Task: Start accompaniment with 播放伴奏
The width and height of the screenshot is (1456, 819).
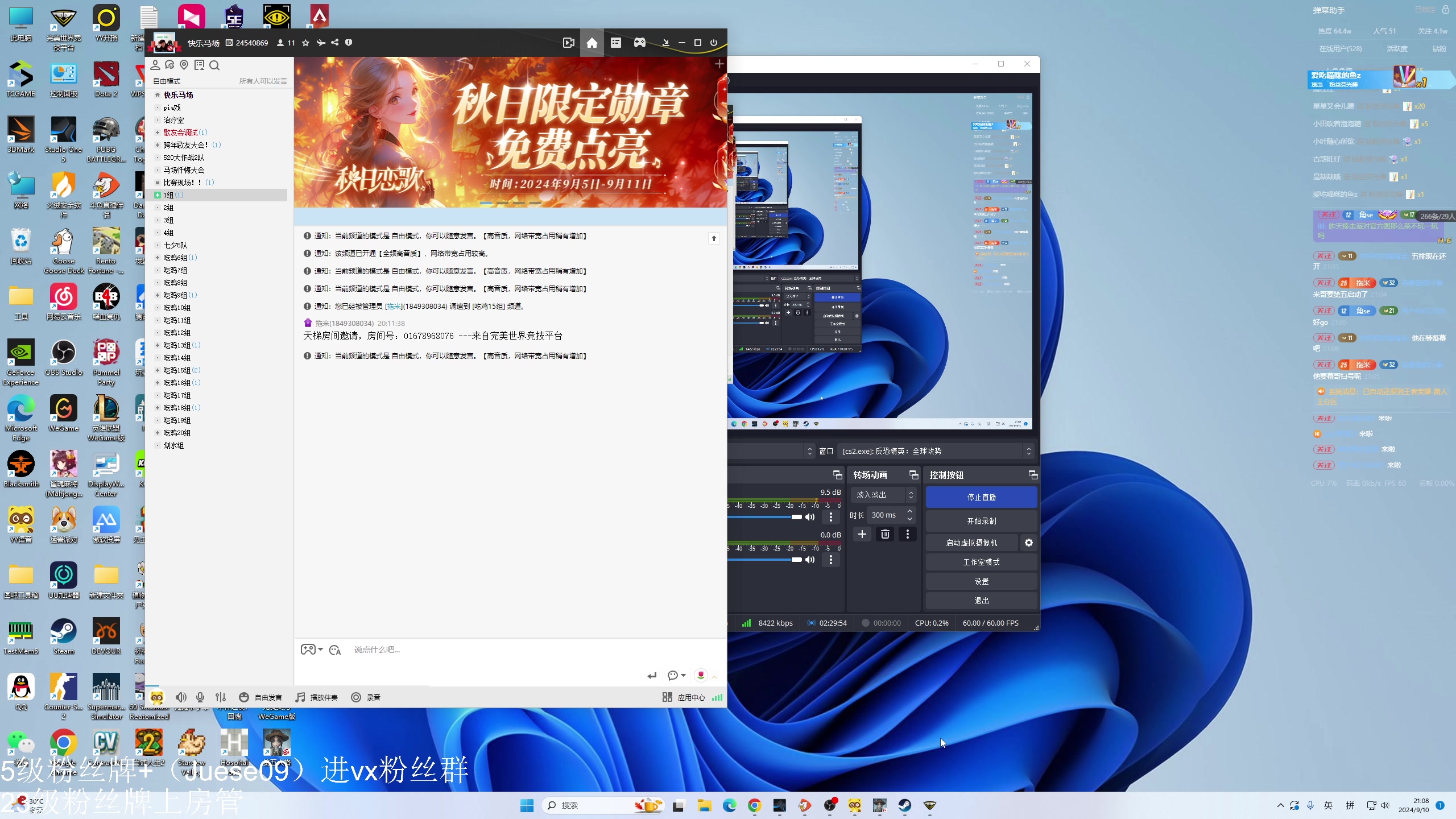Action: 316,697
